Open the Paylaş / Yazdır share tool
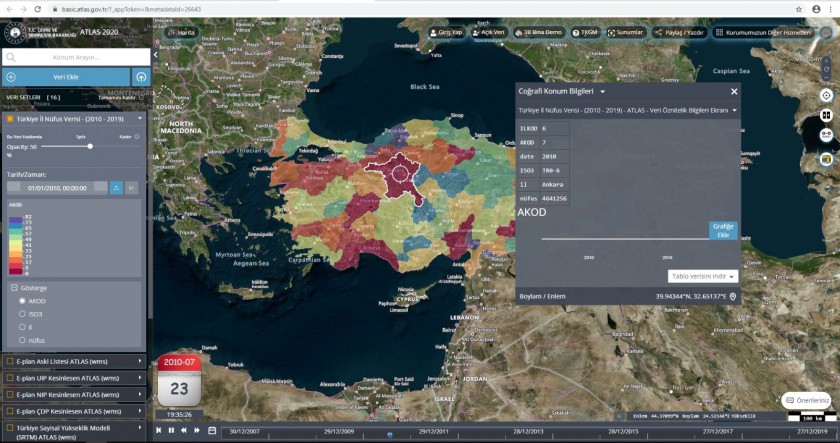Viewport: 840px width, 443px height. click(x=682, y=32)
